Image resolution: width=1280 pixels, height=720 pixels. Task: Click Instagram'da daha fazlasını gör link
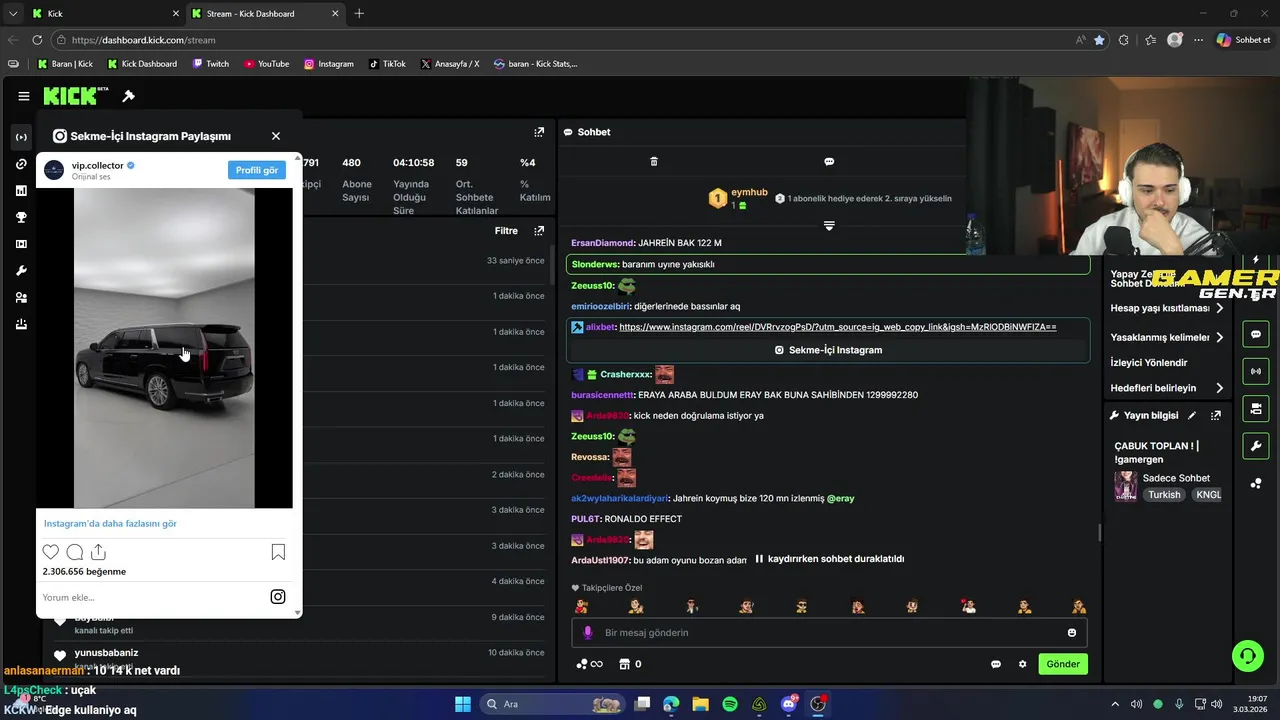tap(110, 523)
